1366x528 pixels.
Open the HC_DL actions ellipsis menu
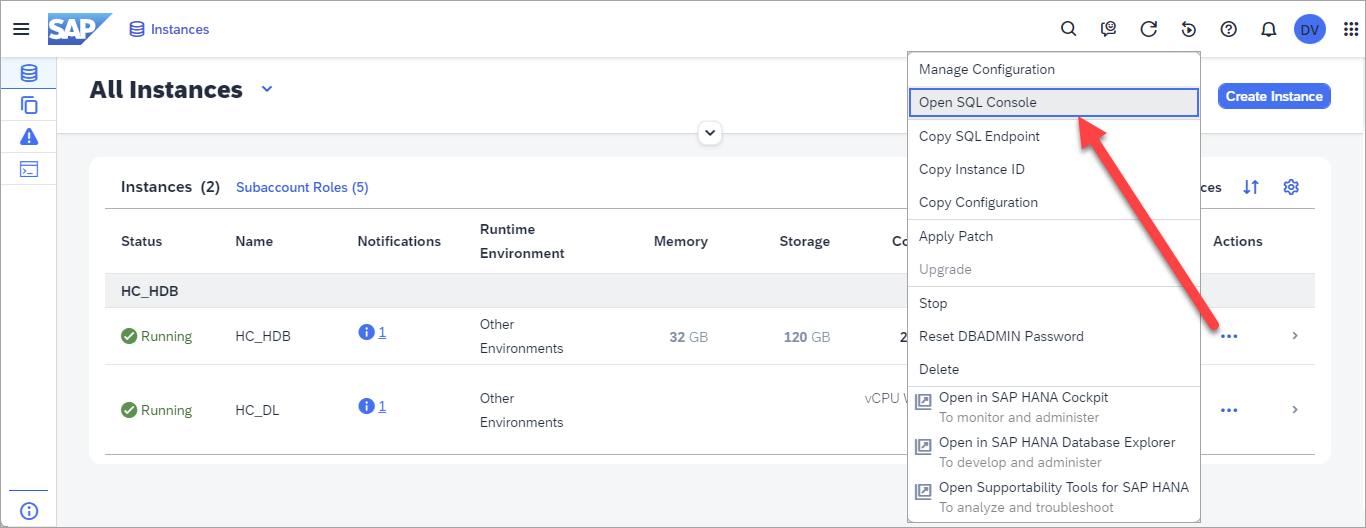[1229, 410]
